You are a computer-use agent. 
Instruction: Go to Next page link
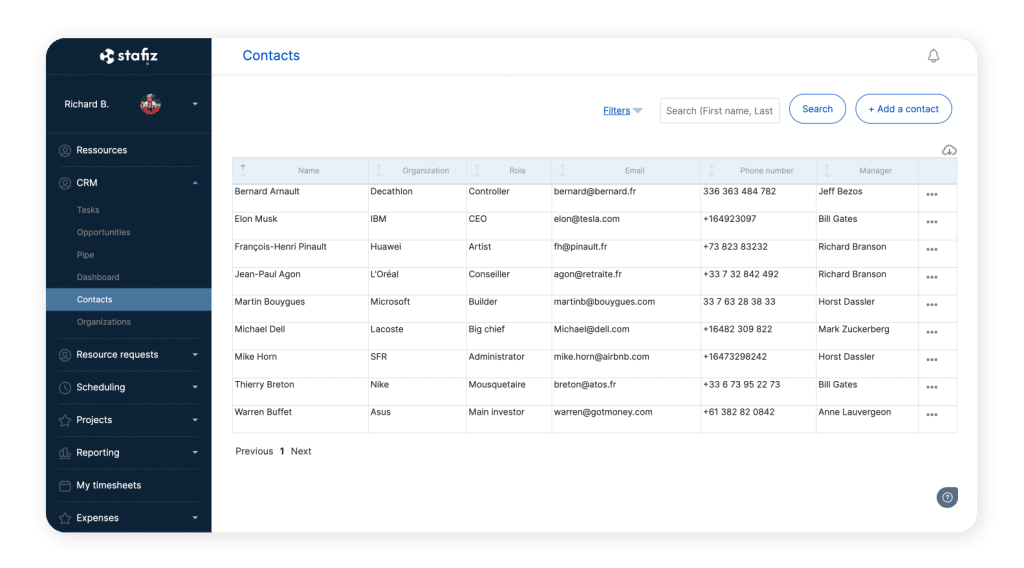pos(300,451)
